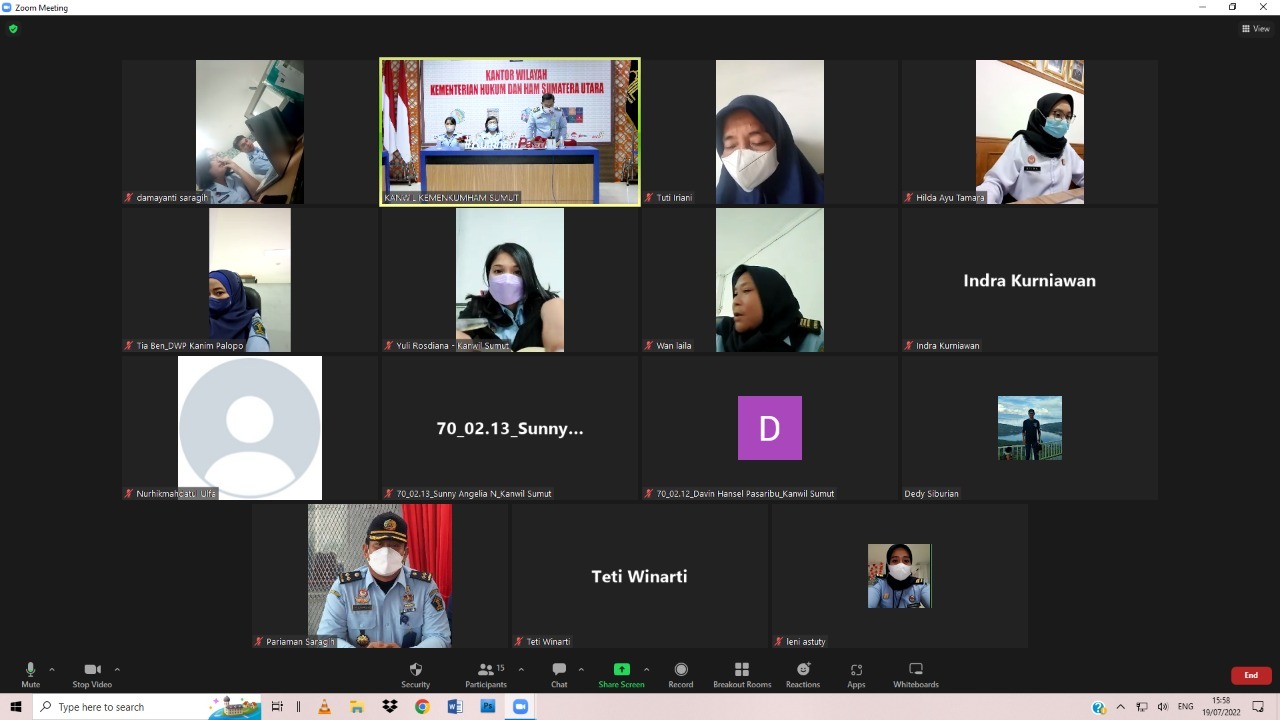Screen dimensions: 1280x720
Task: Click the red End meeting button
Action: (x=1250, y=676)
